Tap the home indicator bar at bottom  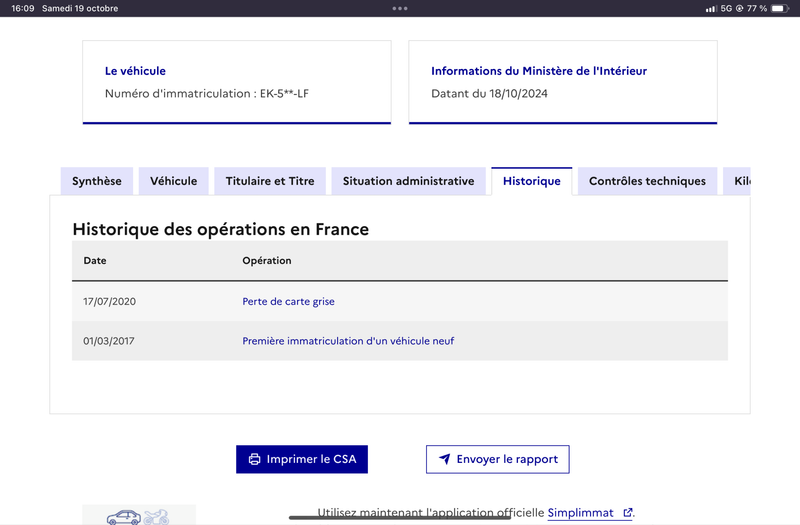(400, 517)
